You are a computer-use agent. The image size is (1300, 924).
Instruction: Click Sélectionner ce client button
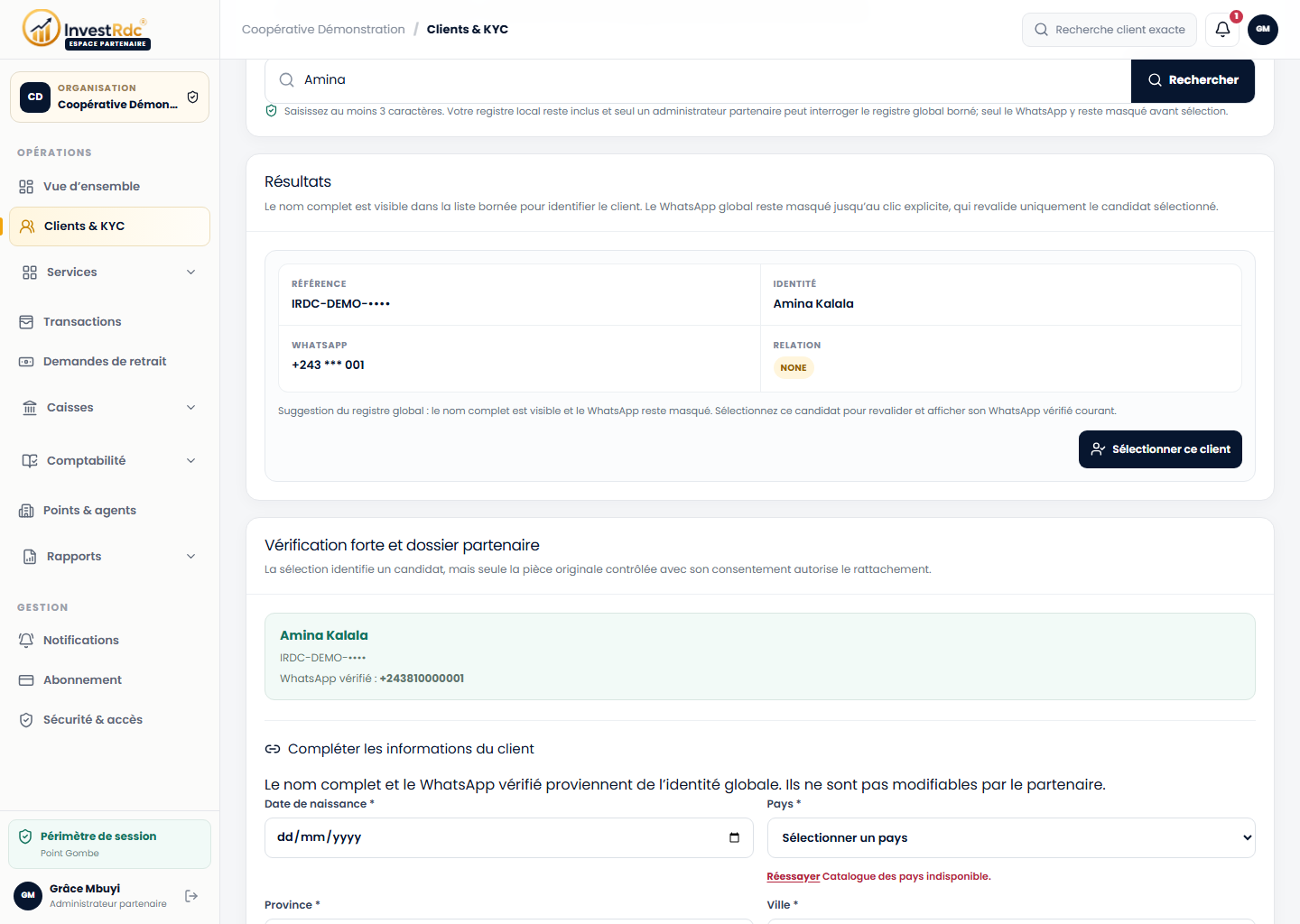[x=1160, y=449]
